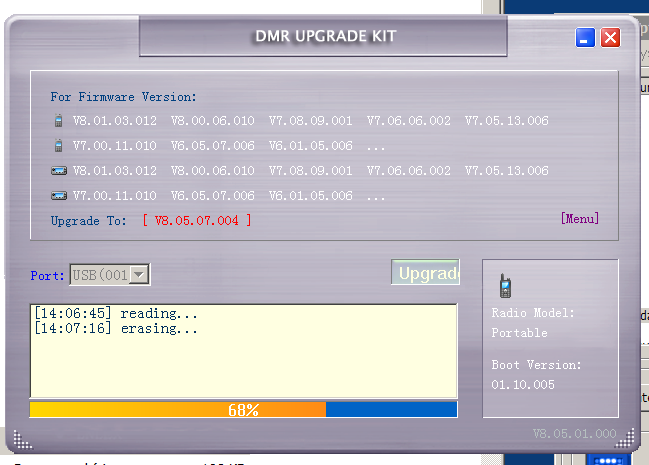Click the DMR UPGRADE KIT title bar
649x465 pixels.
(326, 37)
